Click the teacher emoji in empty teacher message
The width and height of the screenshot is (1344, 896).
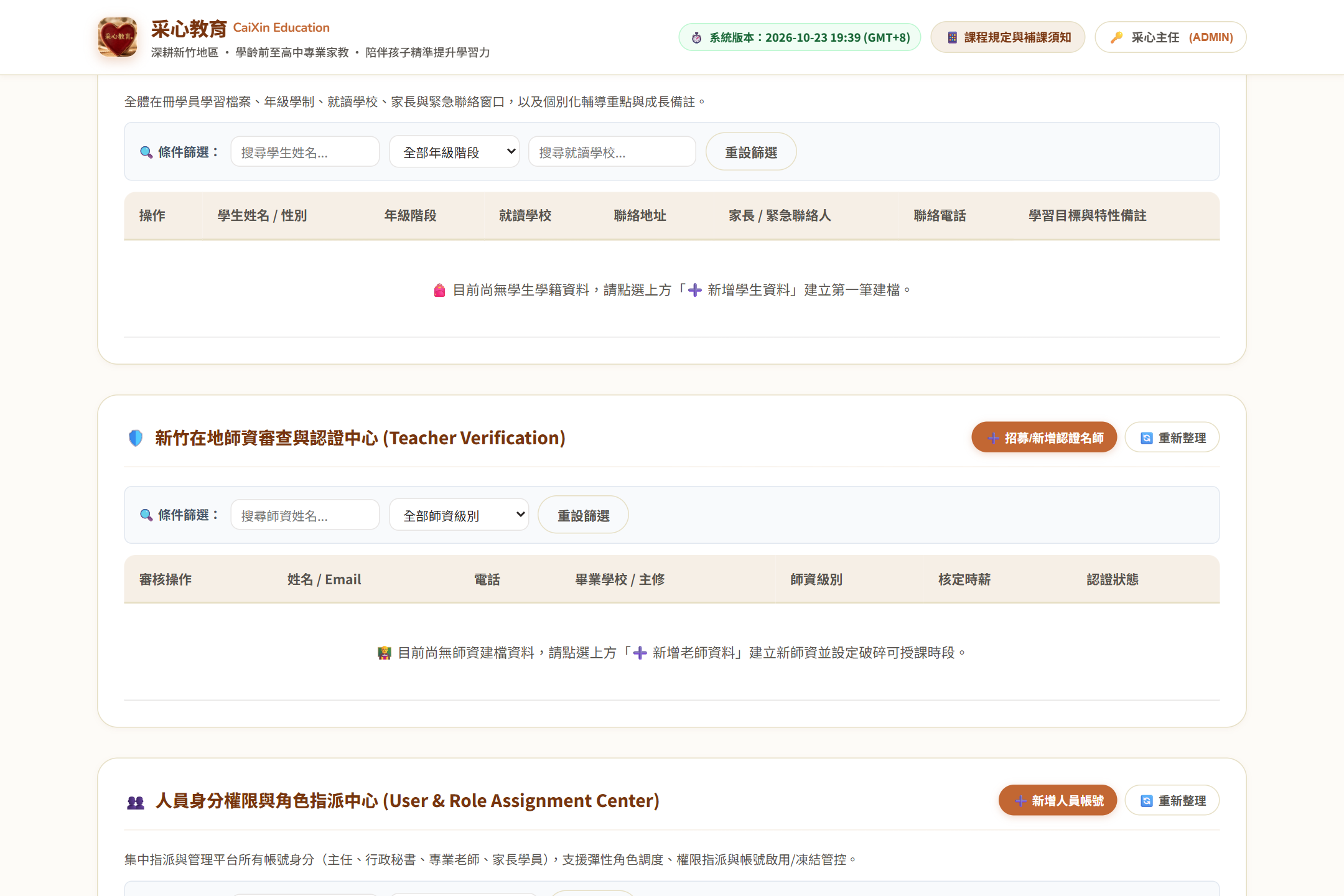pyautogui.click(x=385, y=653)
